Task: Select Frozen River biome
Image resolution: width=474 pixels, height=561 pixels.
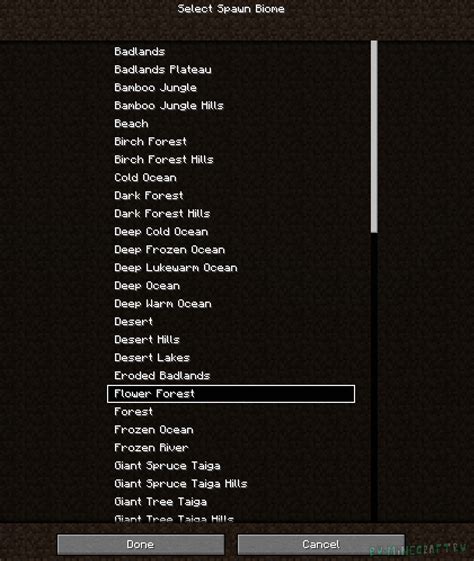Action: (x=231, y=448)
